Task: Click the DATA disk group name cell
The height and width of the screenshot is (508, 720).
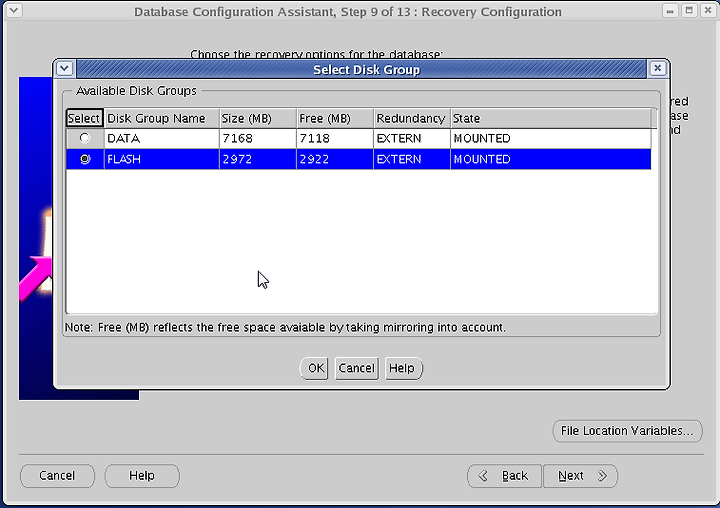Action: click(x=162, y=138)
